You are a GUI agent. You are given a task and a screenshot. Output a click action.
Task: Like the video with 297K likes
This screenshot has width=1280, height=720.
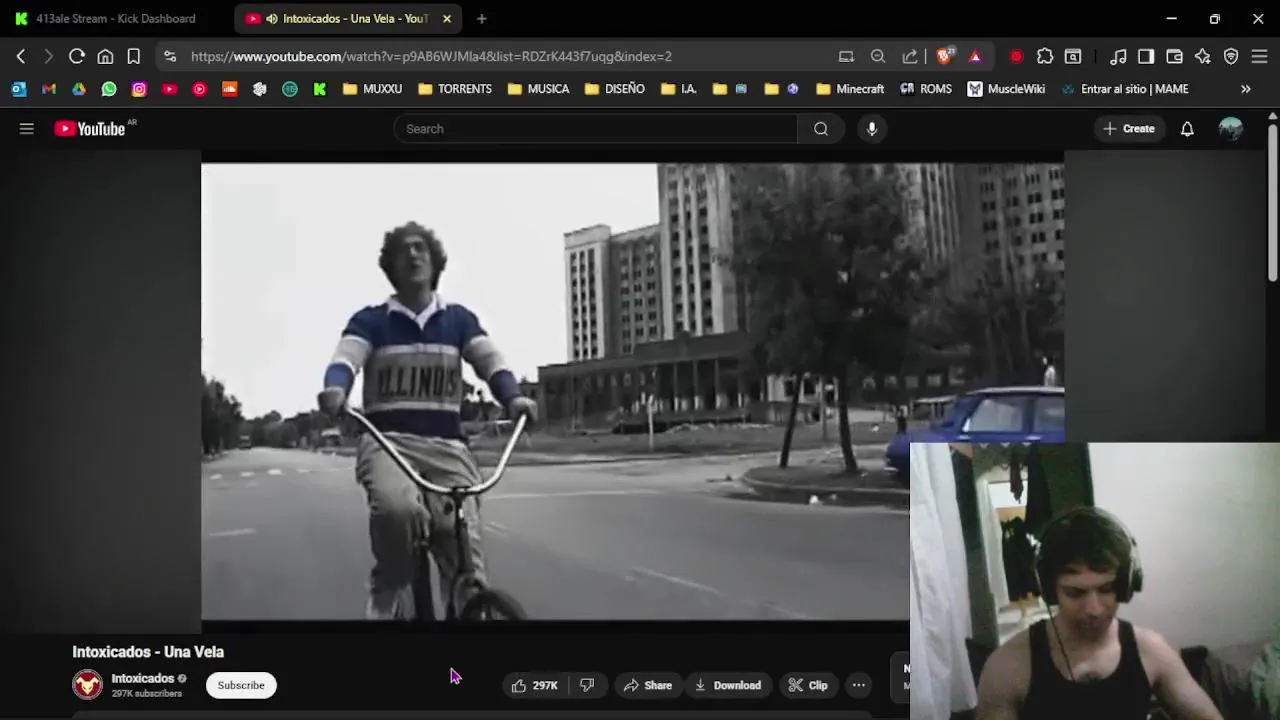click(535, 685)
